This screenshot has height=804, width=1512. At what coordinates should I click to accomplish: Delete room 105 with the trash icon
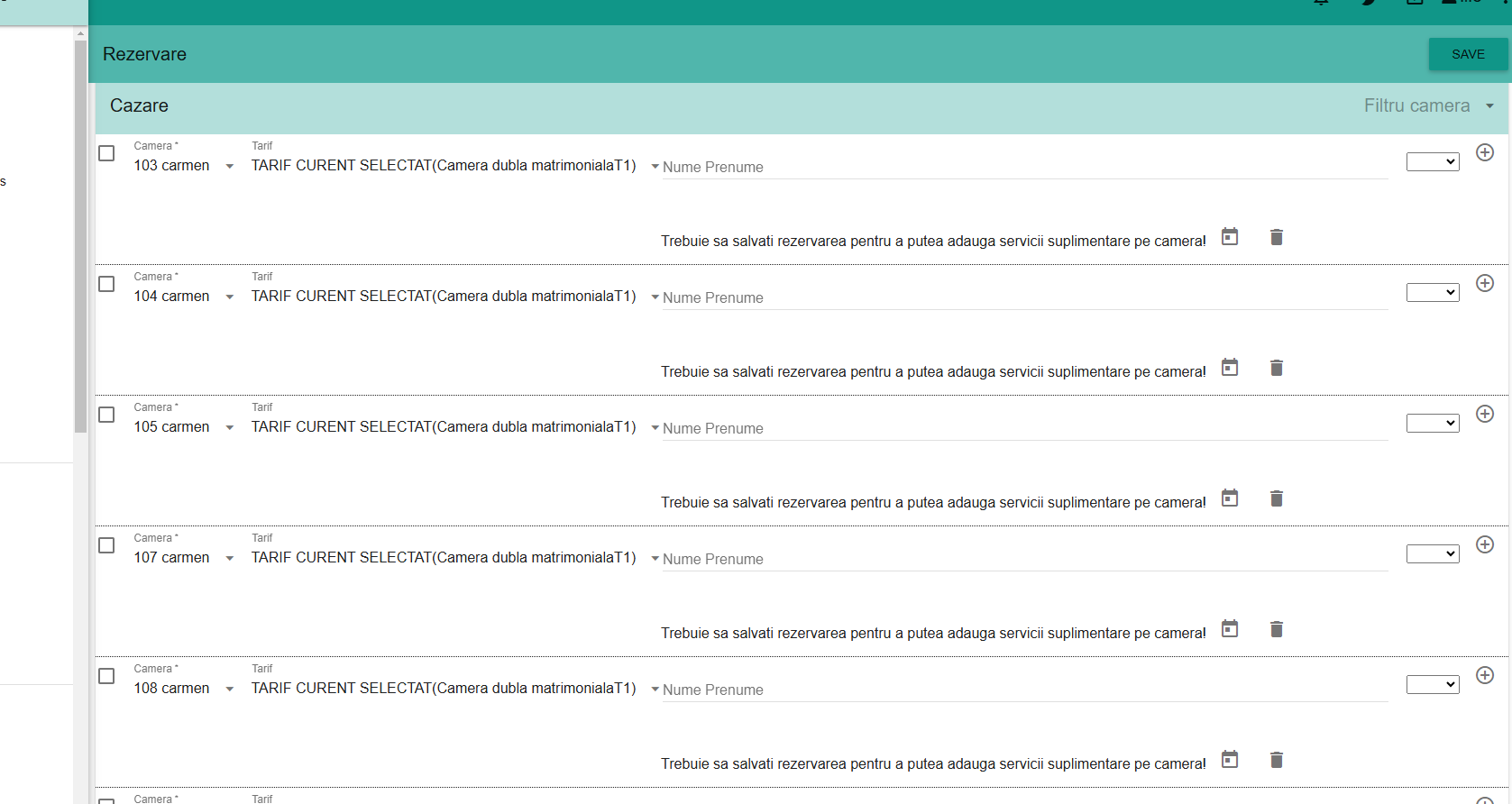(1277, 498)
